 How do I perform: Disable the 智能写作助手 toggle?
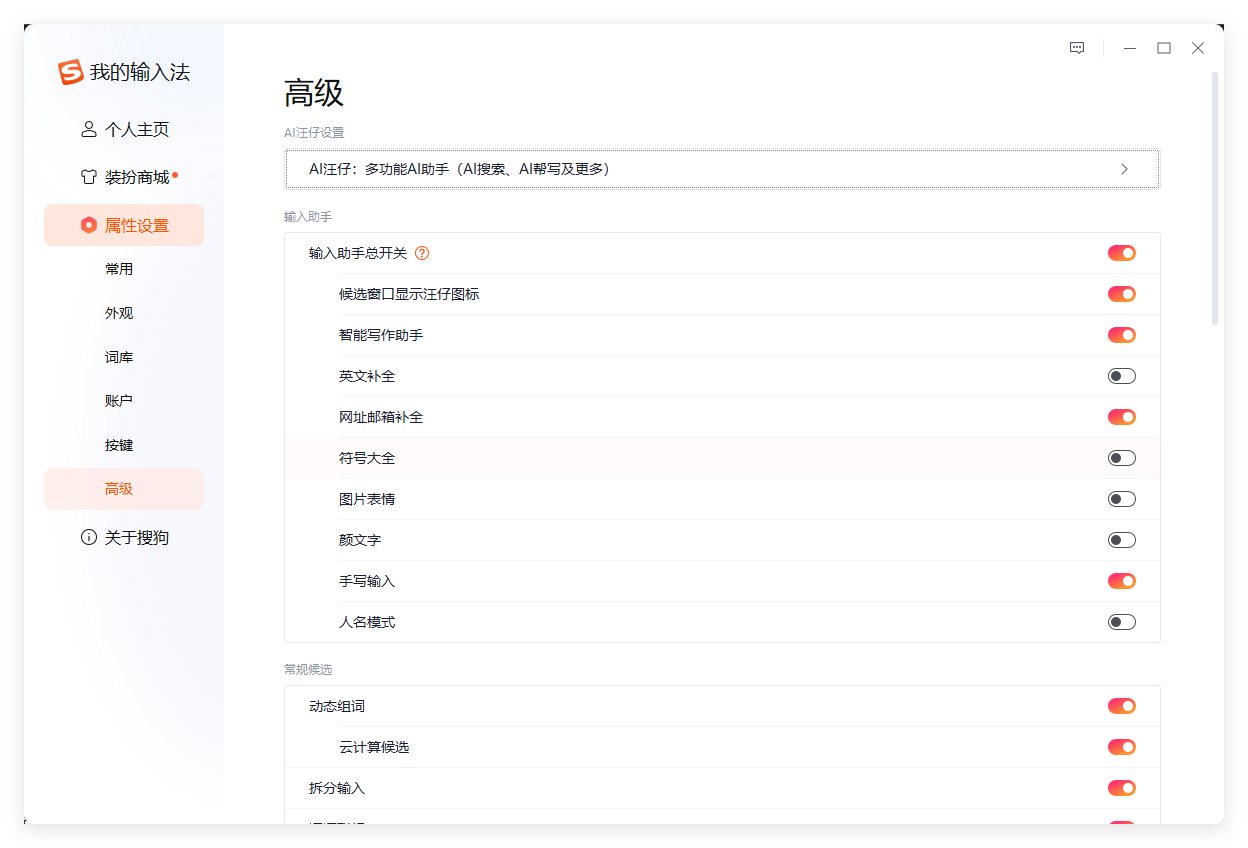pyautogui.click(x=1121, y=335)
